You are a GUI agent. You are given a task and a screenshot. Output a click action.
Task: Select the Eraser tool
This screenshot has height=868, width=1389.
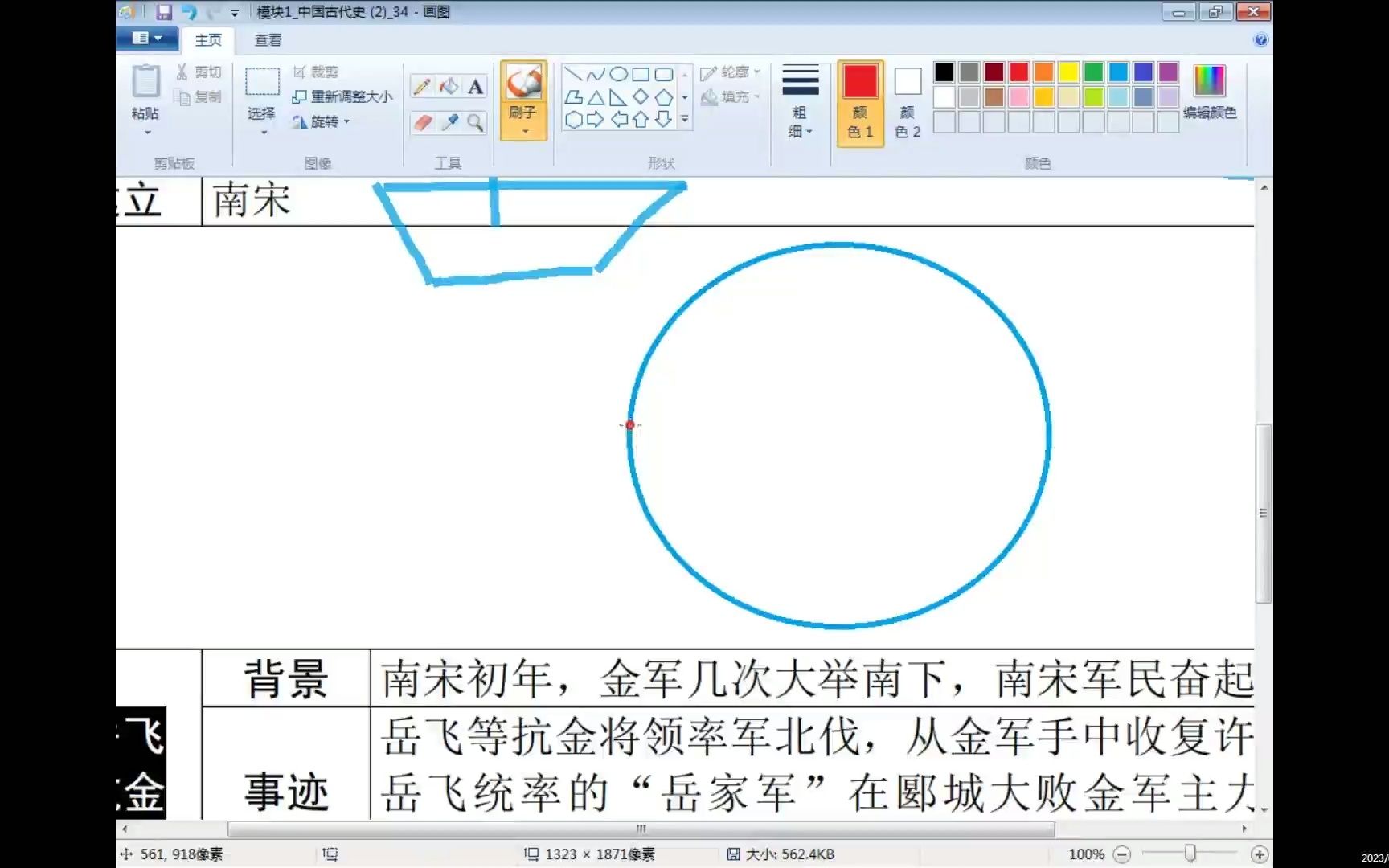[422, 122]
